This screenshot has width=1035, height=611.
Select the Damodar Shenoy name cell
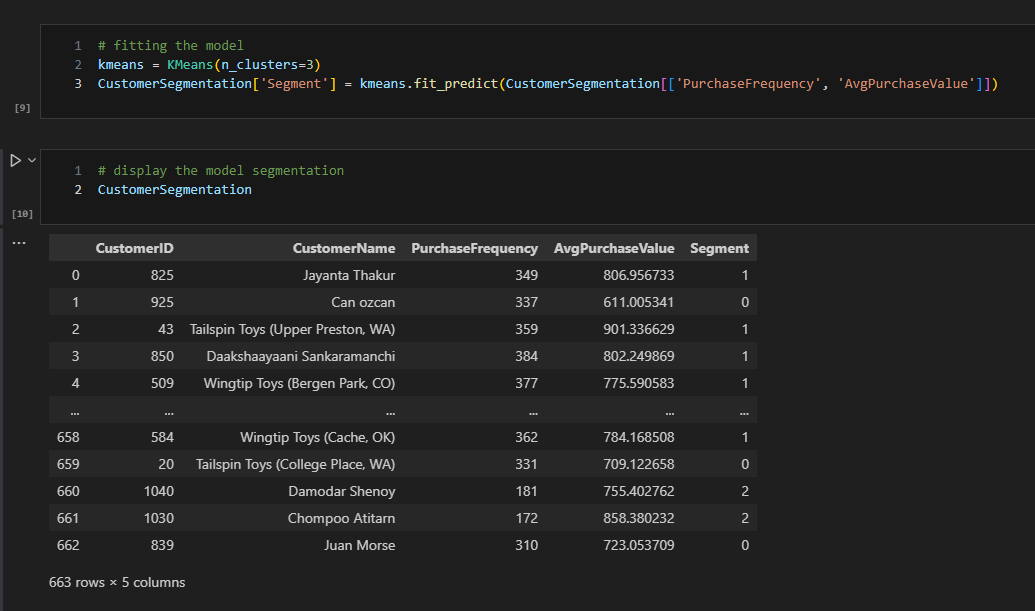coord(342,492)
